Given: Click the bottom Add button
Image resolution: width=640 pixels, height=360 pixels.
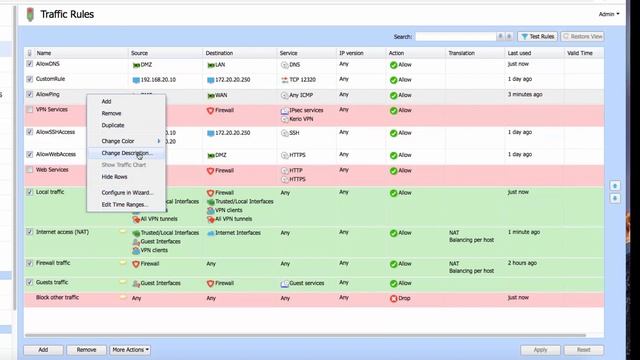Looking at the screenshot, I should coord(43,350).
